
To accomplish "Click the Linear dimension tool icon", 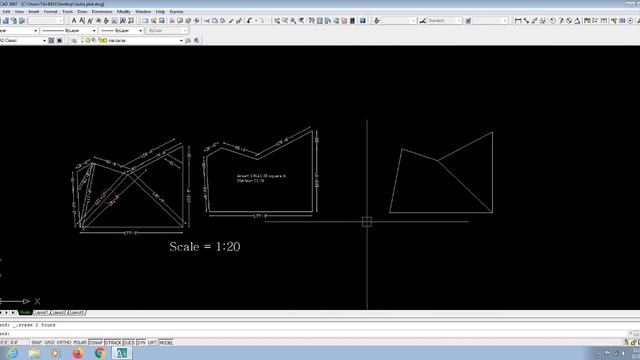I will (518, 21).
